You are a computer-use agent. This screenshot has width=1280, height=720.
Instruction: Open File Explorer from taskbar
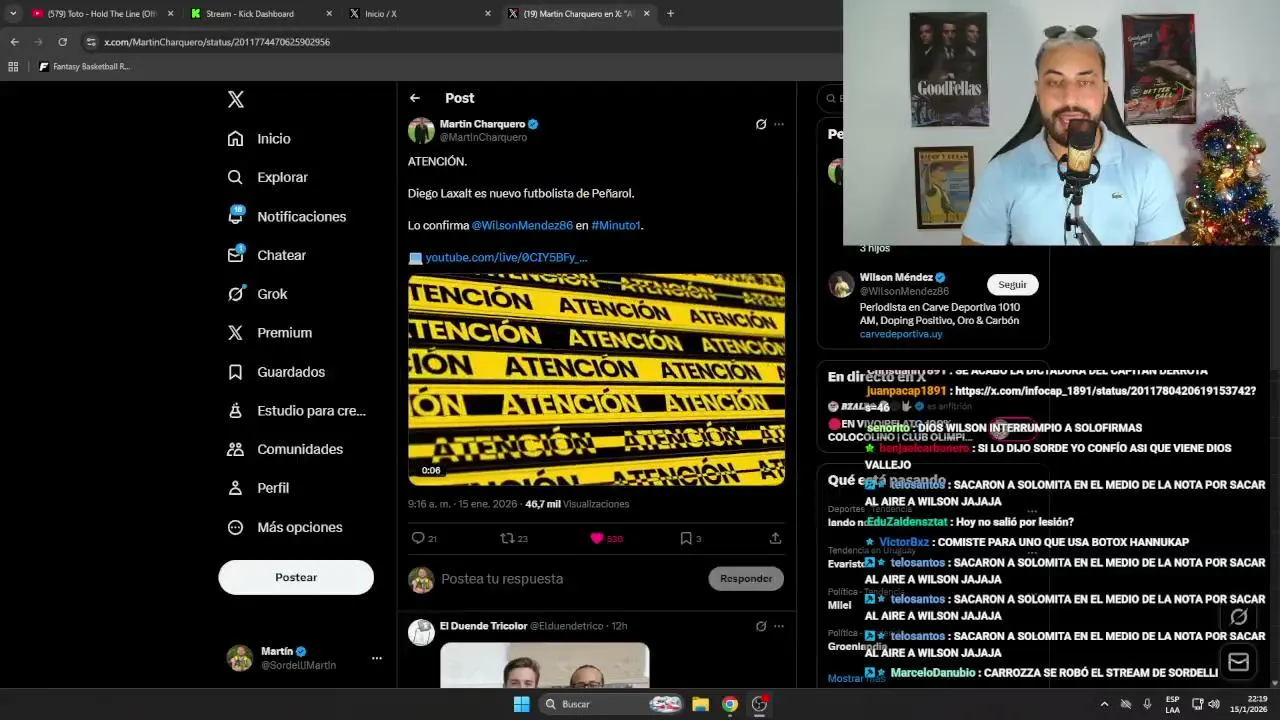click(701, 704)
